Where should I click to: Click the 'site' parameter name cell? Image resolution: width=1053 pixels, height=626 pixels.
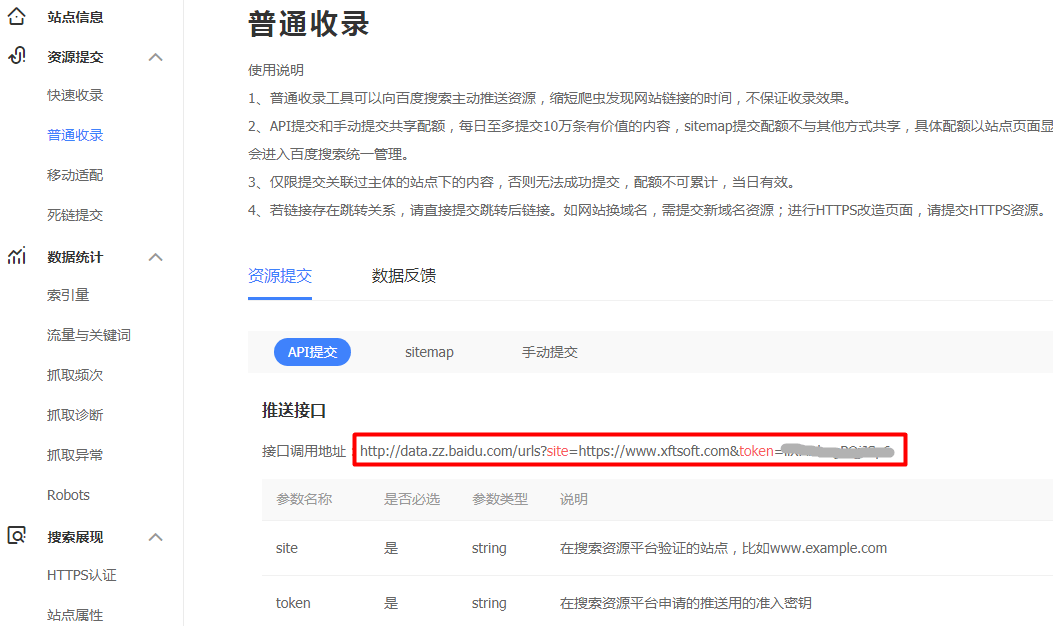pos(287,548)
